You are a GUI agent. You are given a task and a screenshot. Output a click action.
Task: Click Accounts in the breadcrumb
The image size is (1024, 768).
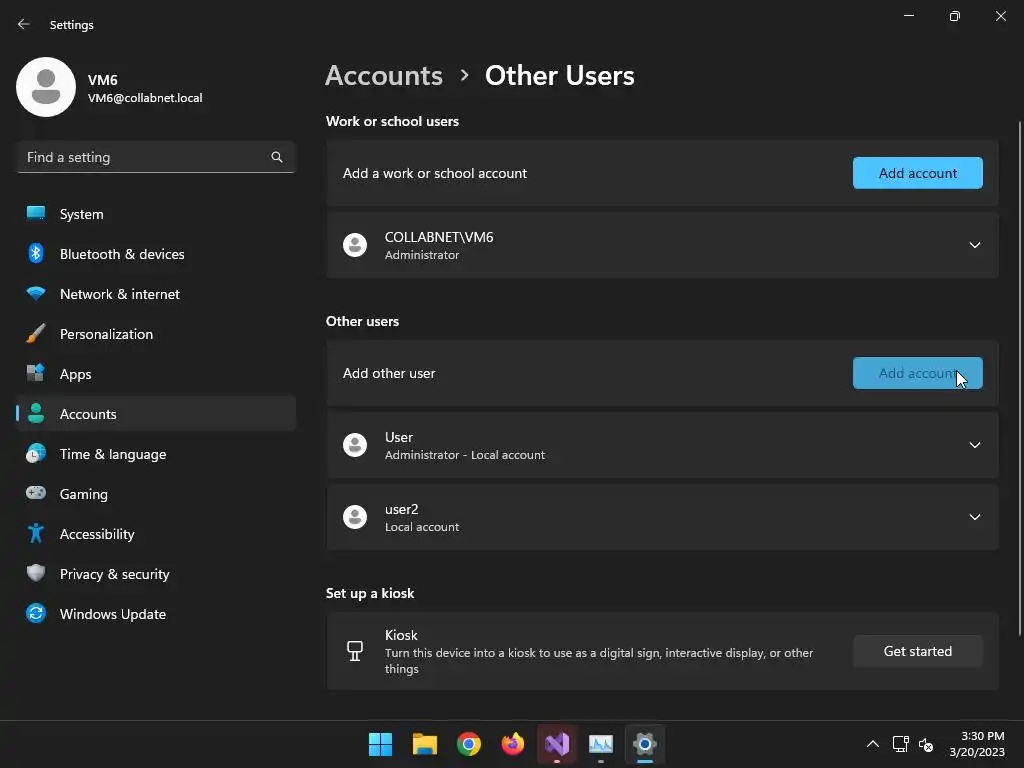[x=384, y=76]
